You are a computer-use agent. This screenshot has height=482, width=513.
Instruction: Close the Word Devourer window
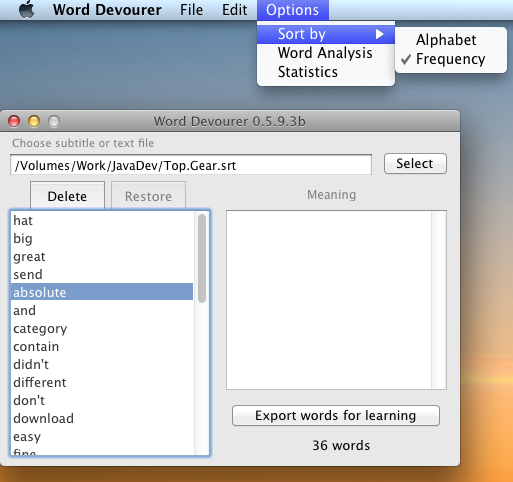pos(14,121)
